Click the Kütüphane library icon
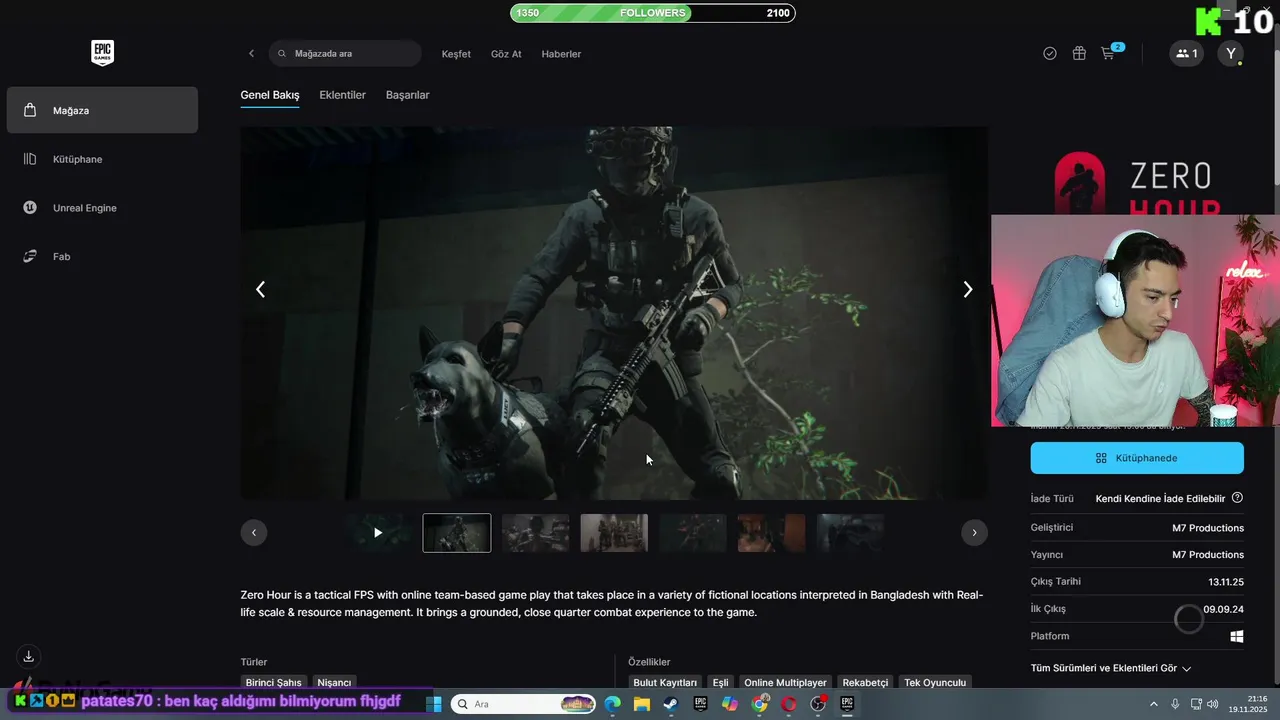Image resolution: width=1280 pixels, height=720 pixels. 30,159
